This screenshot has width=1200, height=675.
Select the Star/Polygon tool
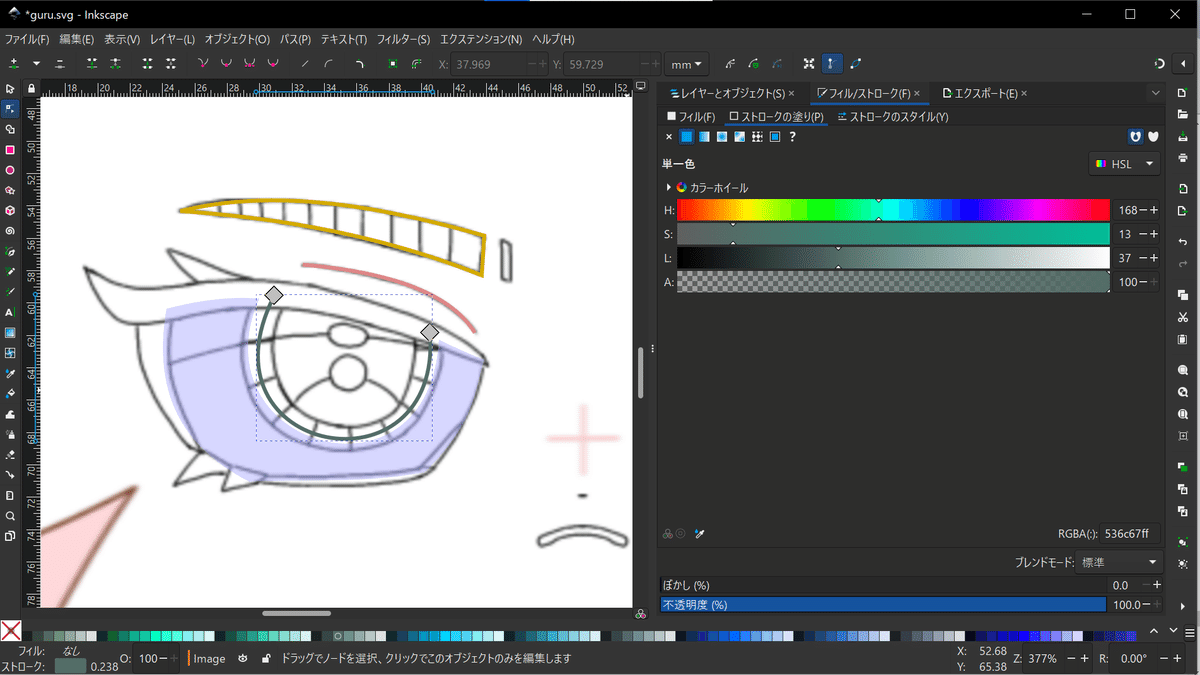(10, 190)
